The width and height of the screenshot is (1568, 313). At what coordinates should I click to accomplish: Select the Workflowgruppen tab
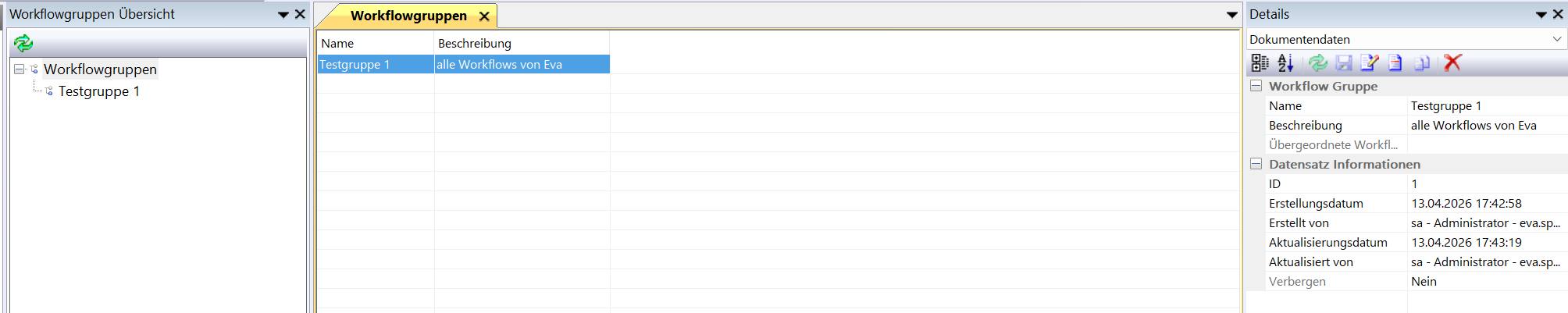tap(408, 16)
